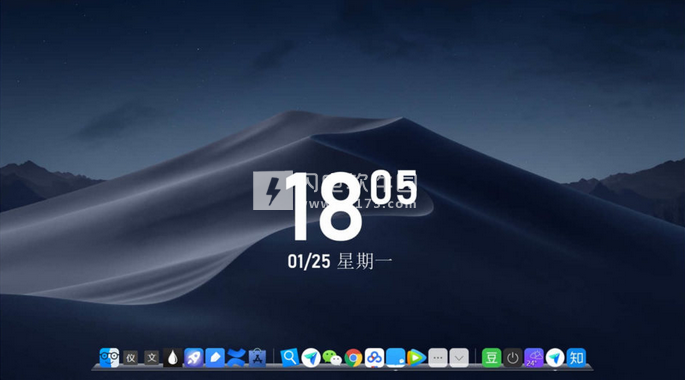Click the dark '仪' dock icon
This screenshot has width=685, height=380.
click(131, 358)
